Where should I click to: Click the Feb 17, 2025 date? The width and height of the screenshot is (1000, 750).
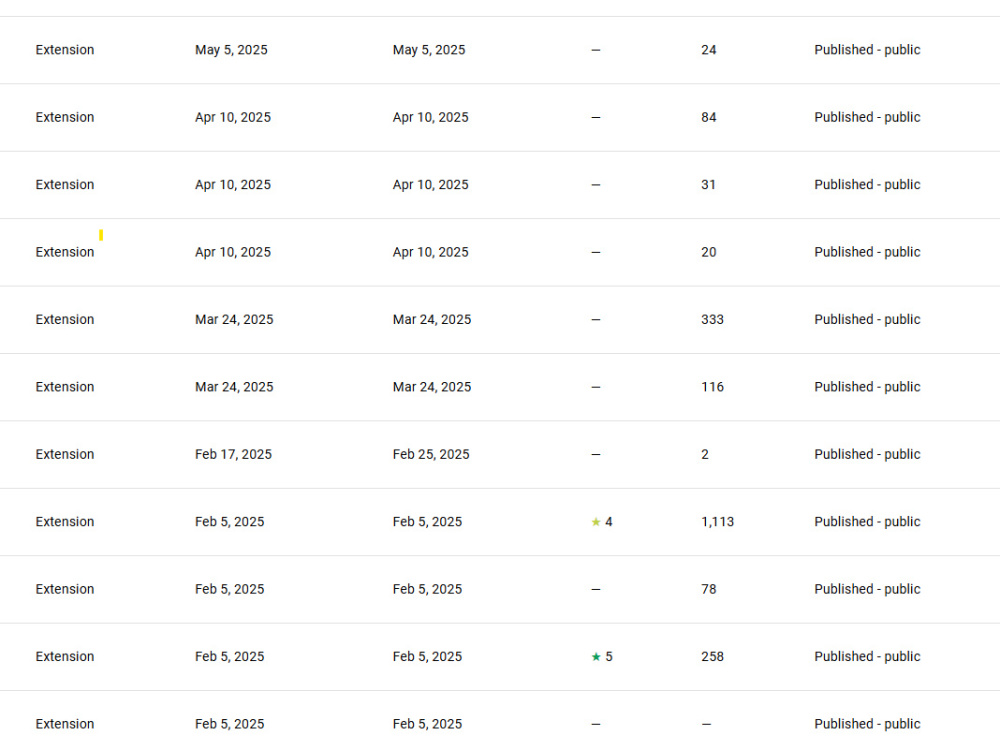(x=233, y=454)
